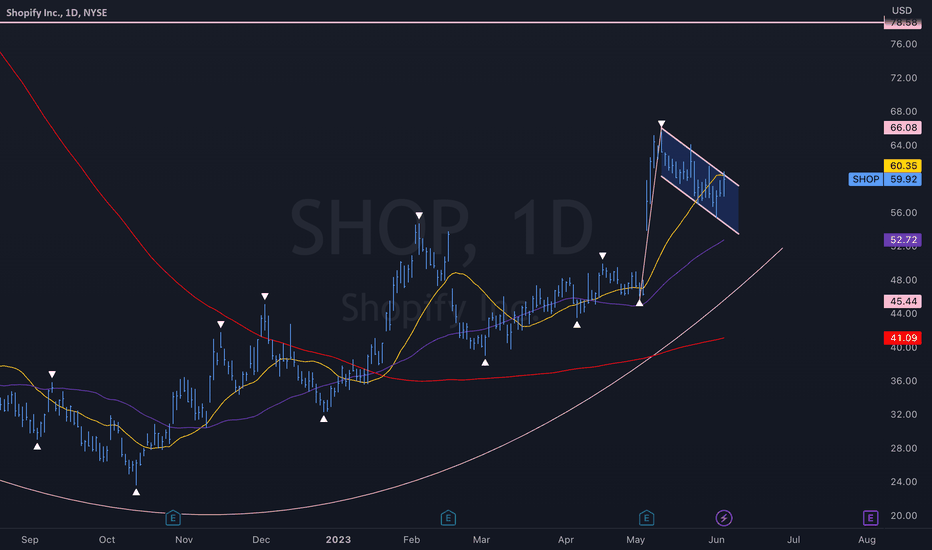Click the pink 66.08 price level label

point(903,127)
